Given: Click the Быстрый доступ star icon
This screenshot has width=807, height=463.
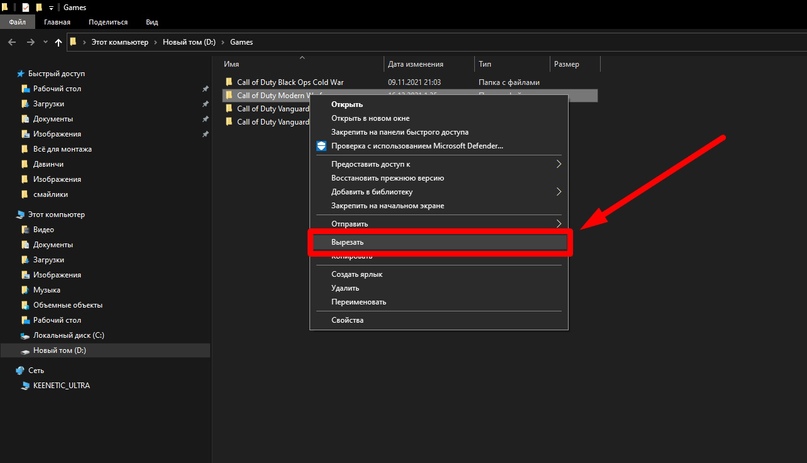Looking at the screenshot, I should tap(20, 74).
